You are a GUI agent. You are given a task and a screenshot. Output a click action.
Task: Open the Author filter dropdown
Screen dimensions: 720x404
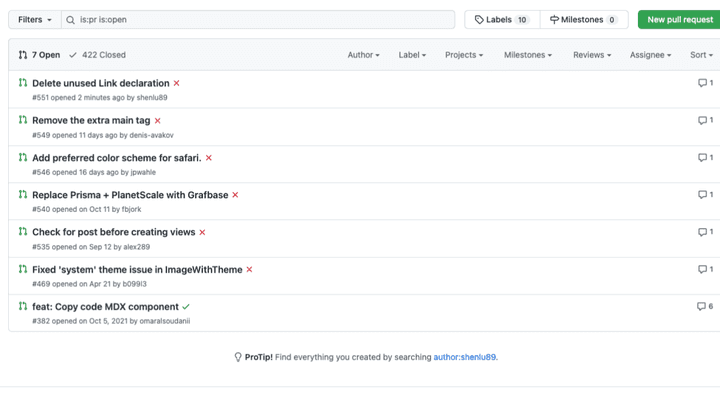point(363,55)
